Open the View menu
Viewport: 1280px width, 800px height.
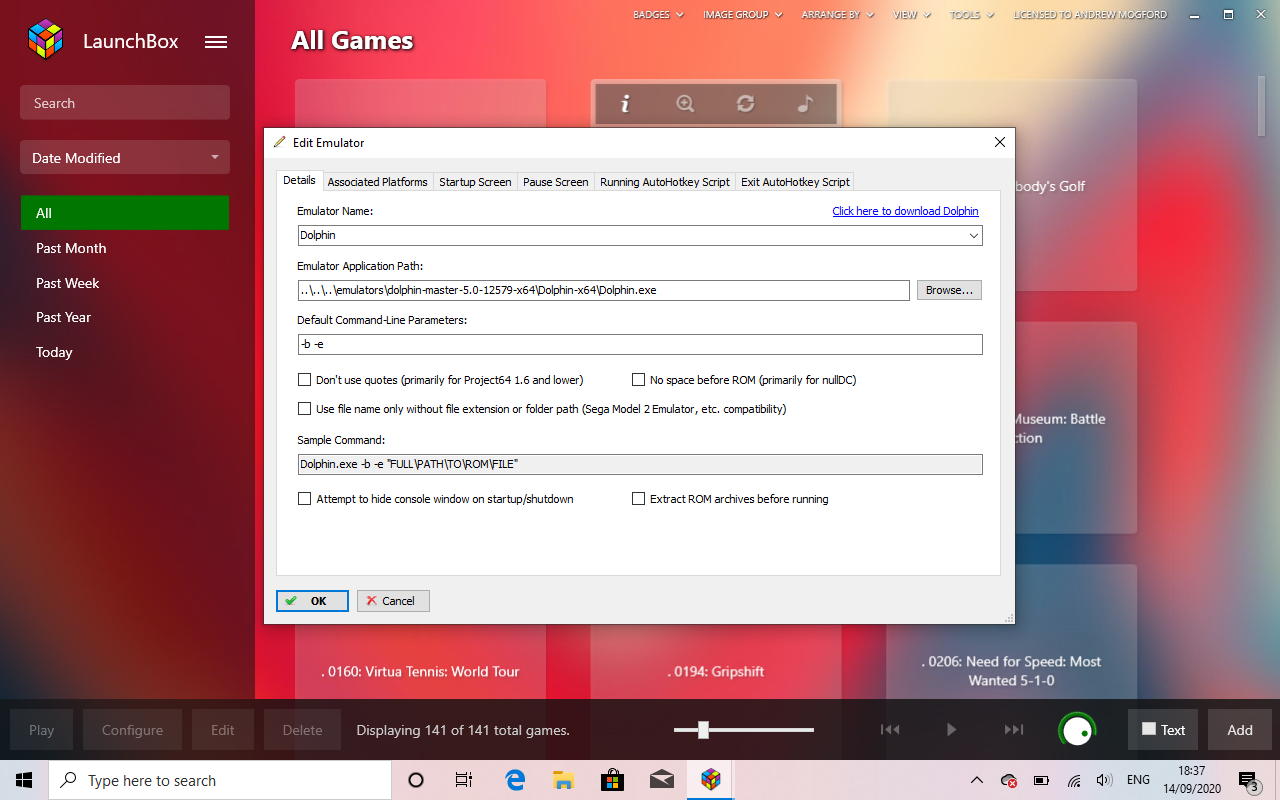click(912, 15)
